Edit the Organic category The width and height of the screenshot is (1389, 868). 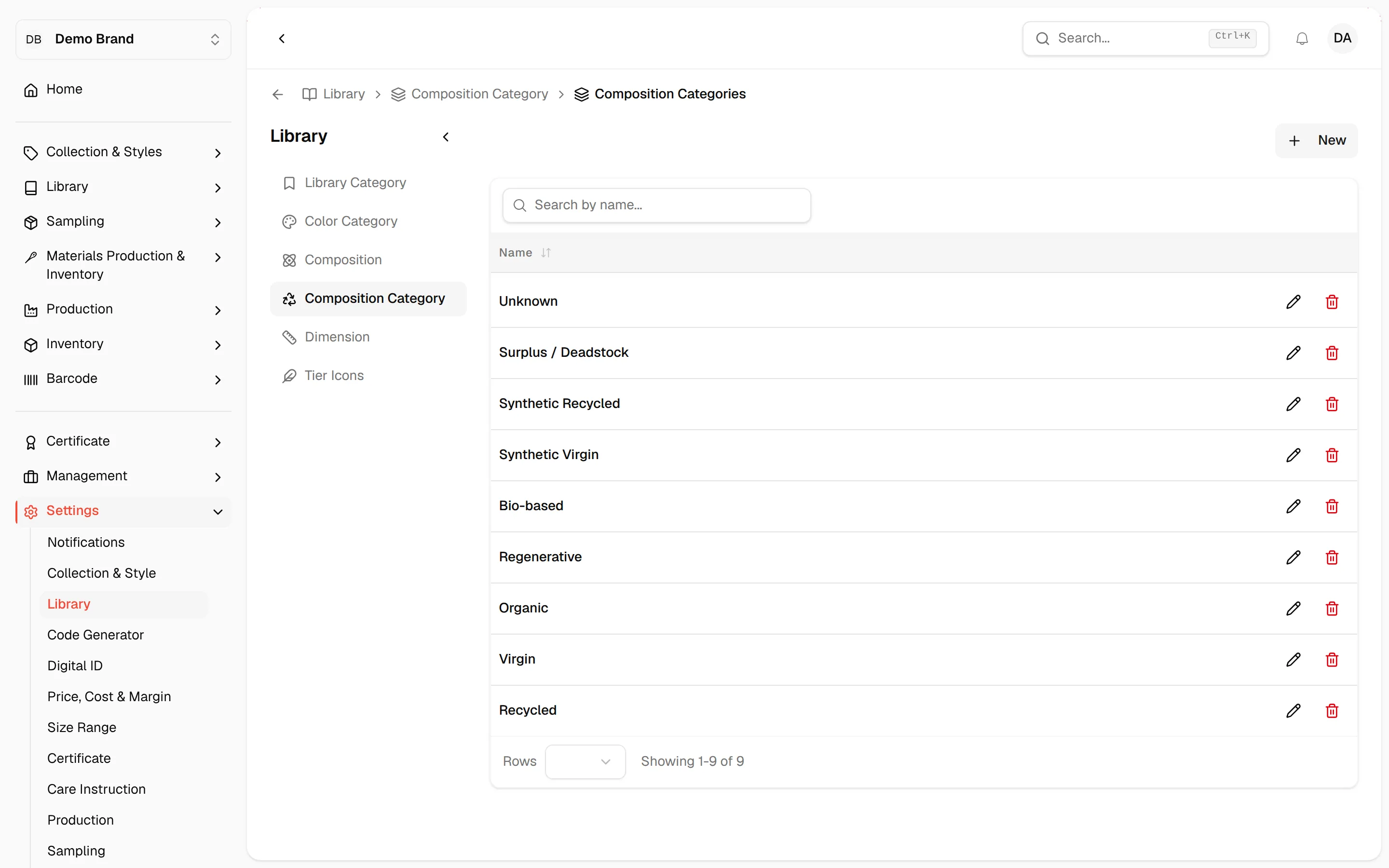tap(1293, 609)
